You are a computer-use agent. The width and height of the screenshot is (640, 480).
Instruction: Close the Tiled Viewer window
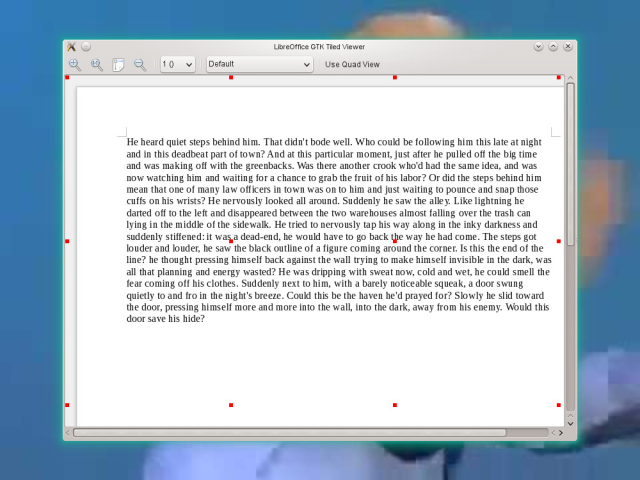pyautogui.click(x=568, y=46)
